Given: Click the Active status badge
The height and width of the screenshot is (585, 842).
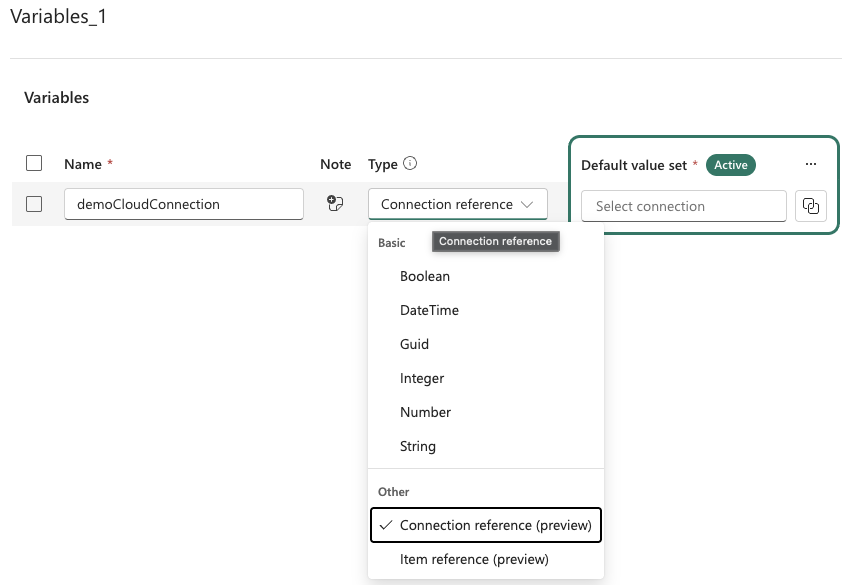Looking at the screenshot, I should [731, 165].
